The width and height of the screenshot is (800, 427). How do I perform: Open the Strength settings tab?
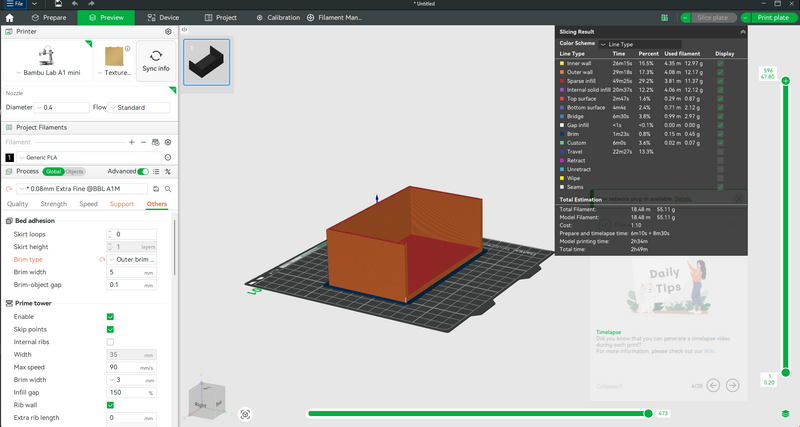point(54,204)
